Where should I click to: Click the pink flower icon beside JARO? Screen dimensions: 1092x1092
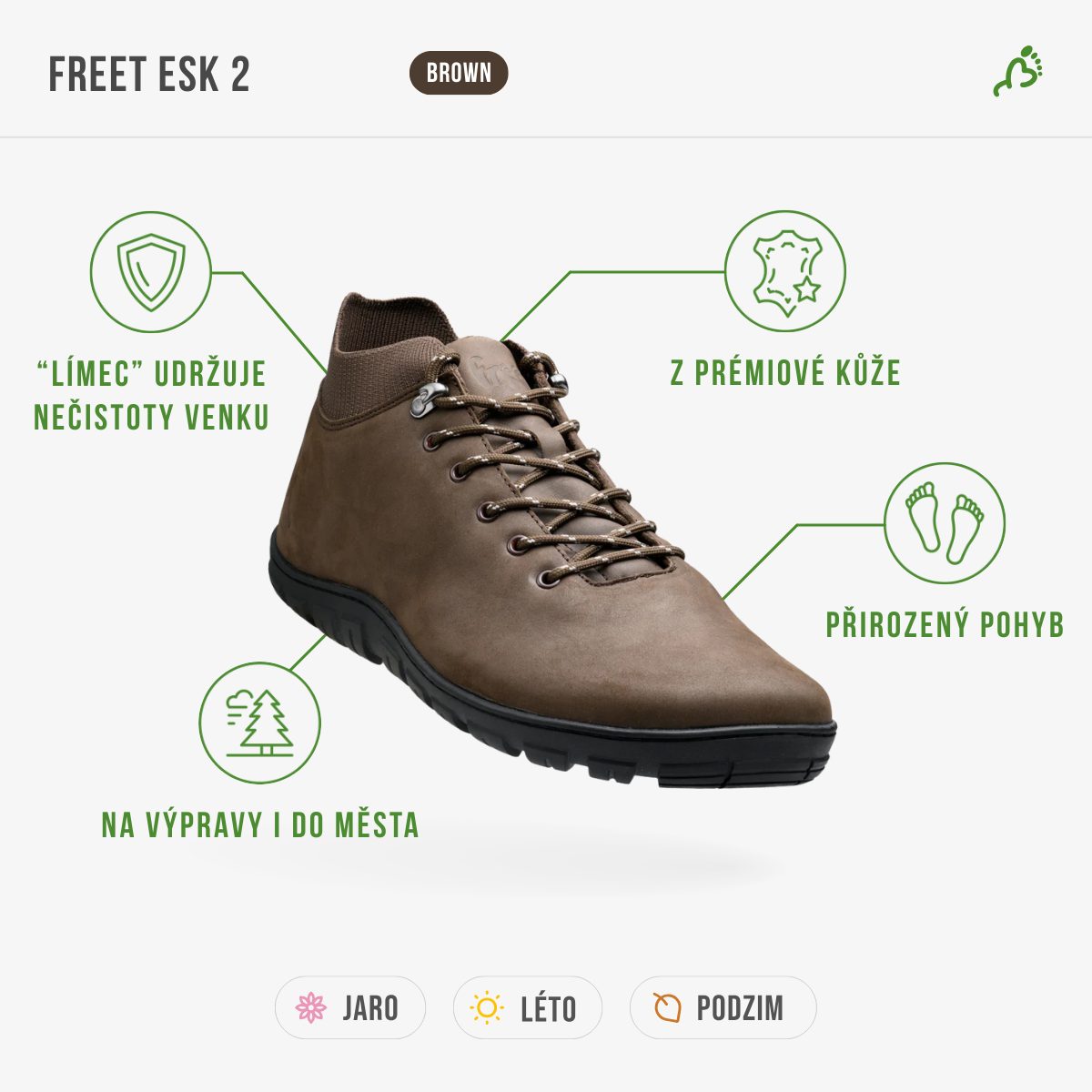[x=311, y=1007]
